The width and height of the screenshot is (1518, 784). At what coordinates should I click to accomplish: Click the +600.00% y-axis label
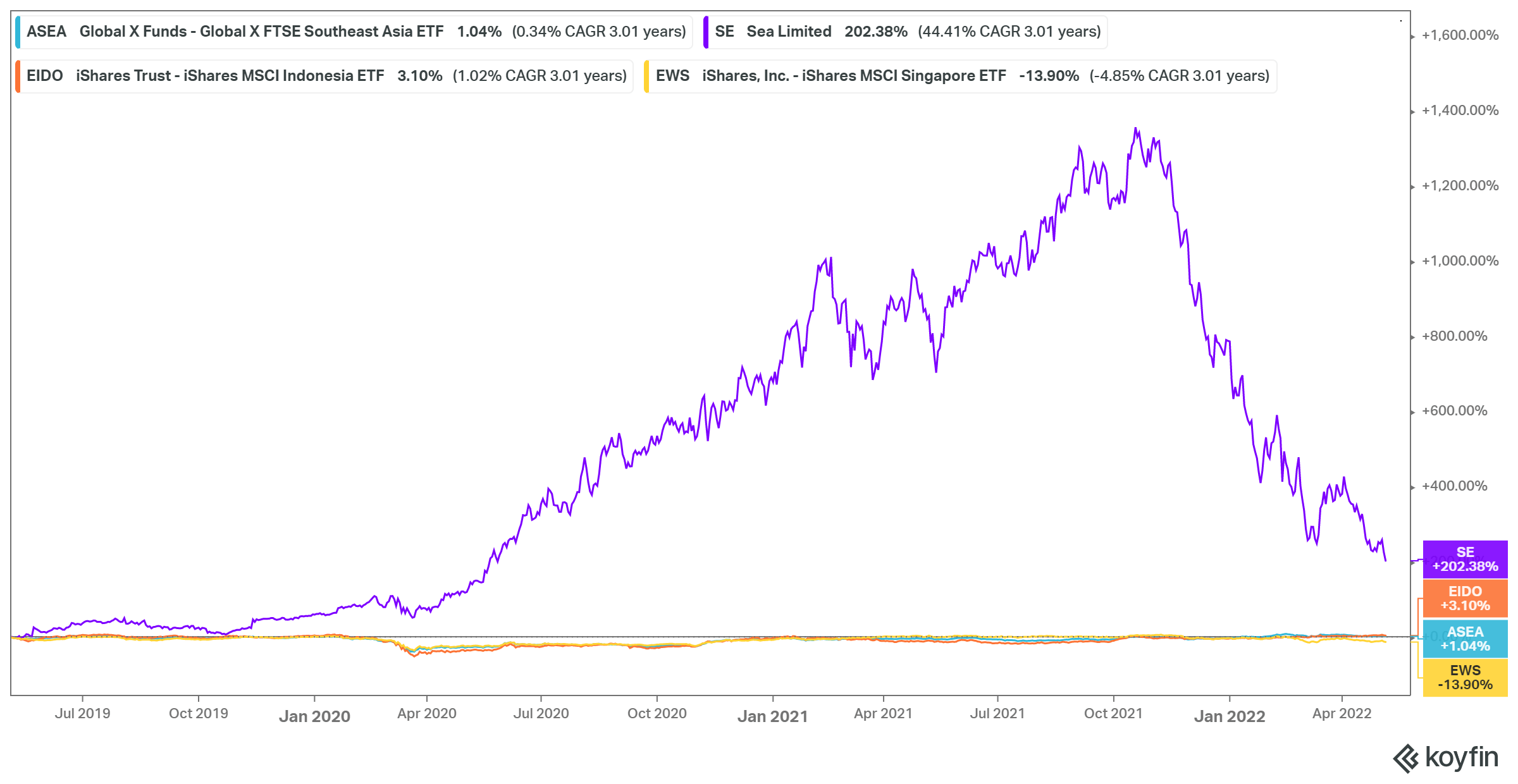coord(1454,411)
